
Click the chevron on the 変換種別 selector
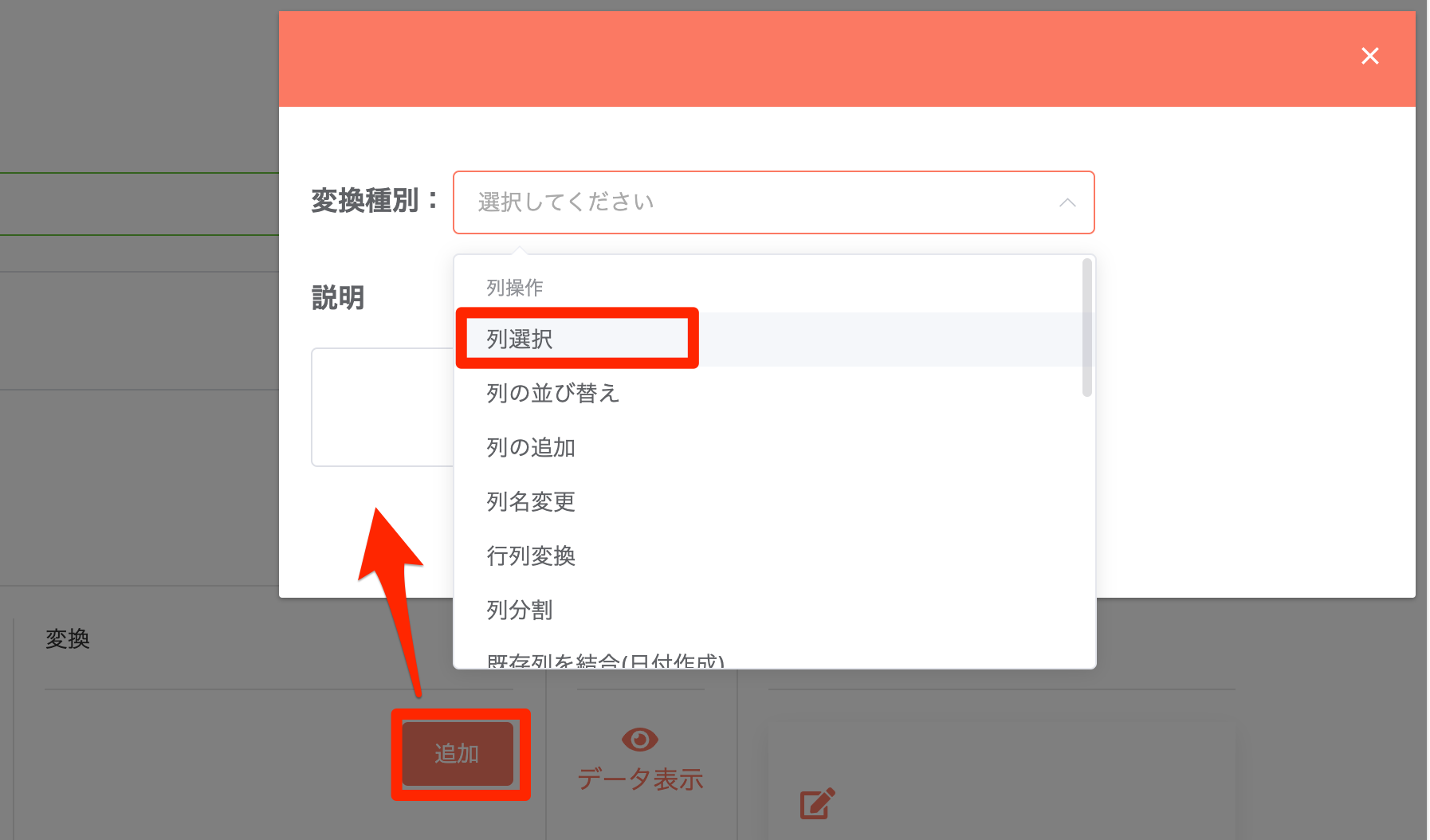(x=1067, y=202)
